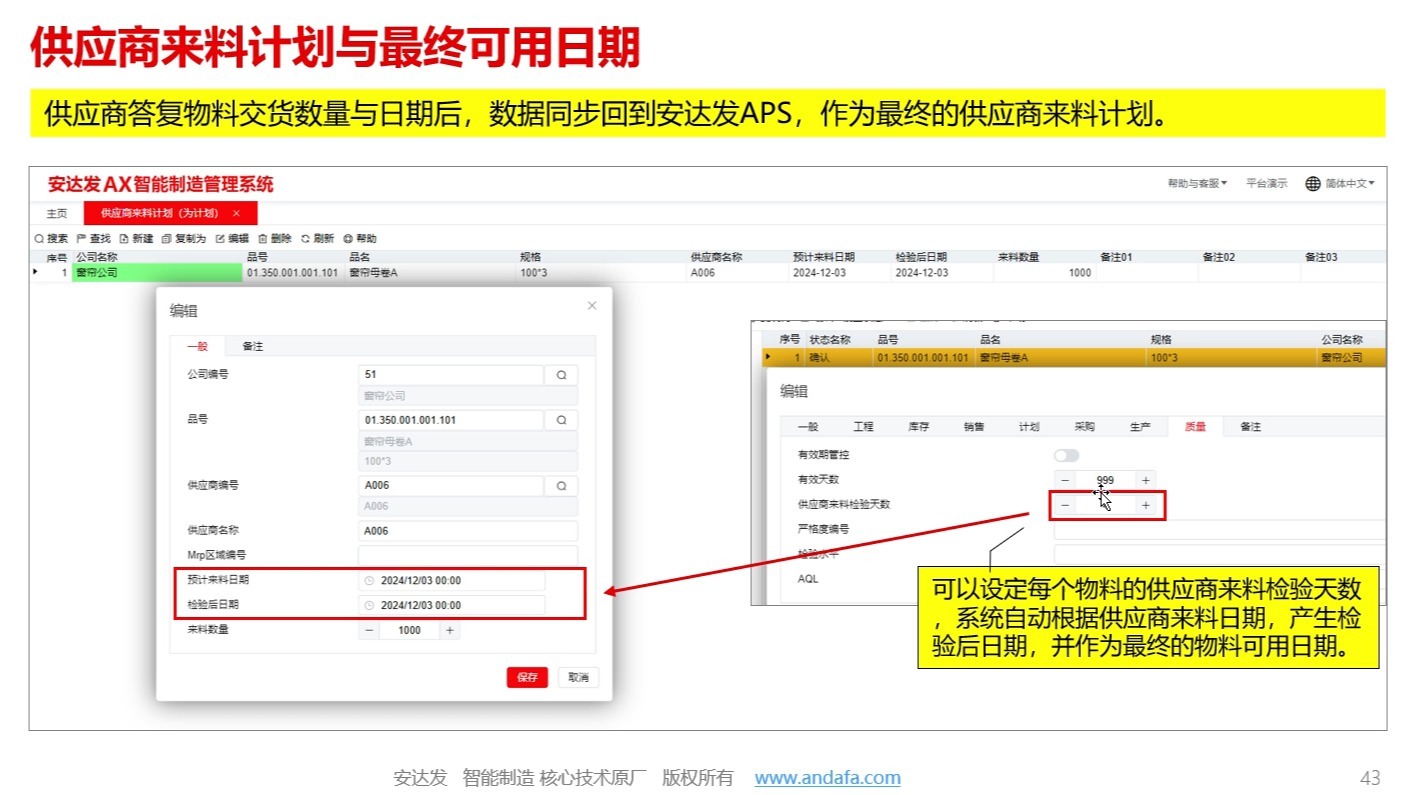Increase 来料数量 with the plus button

(449, 630)
